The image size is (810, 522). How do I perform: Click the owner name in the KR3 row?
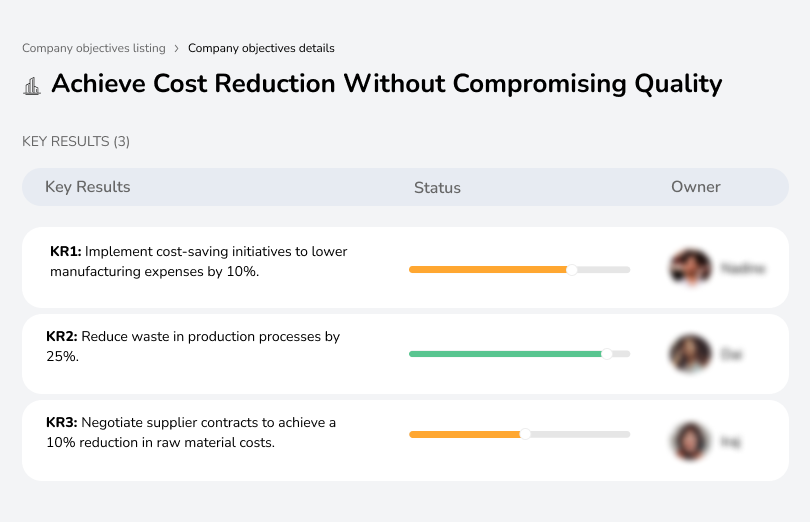pos(731,440)
